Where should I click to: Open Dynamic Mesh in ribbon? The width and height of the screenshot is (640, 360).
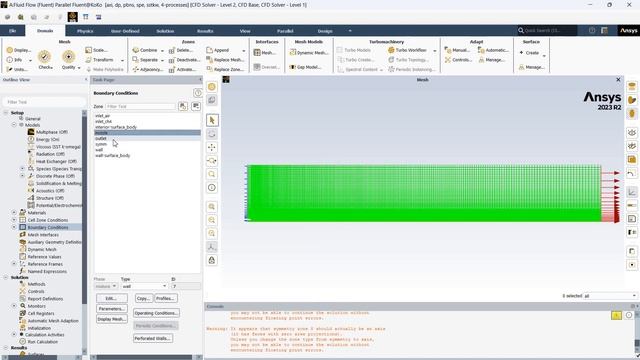309,53
